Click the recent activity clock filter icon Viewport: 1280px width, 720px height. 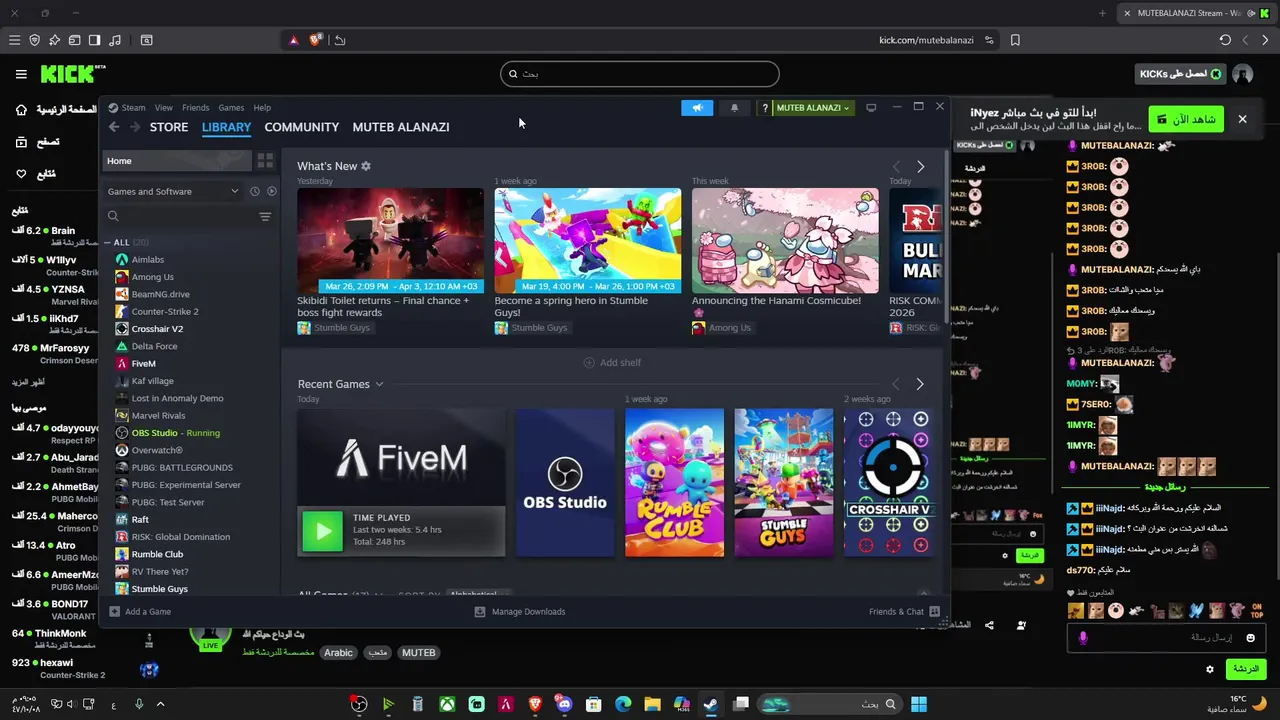(x=255, y=191)
